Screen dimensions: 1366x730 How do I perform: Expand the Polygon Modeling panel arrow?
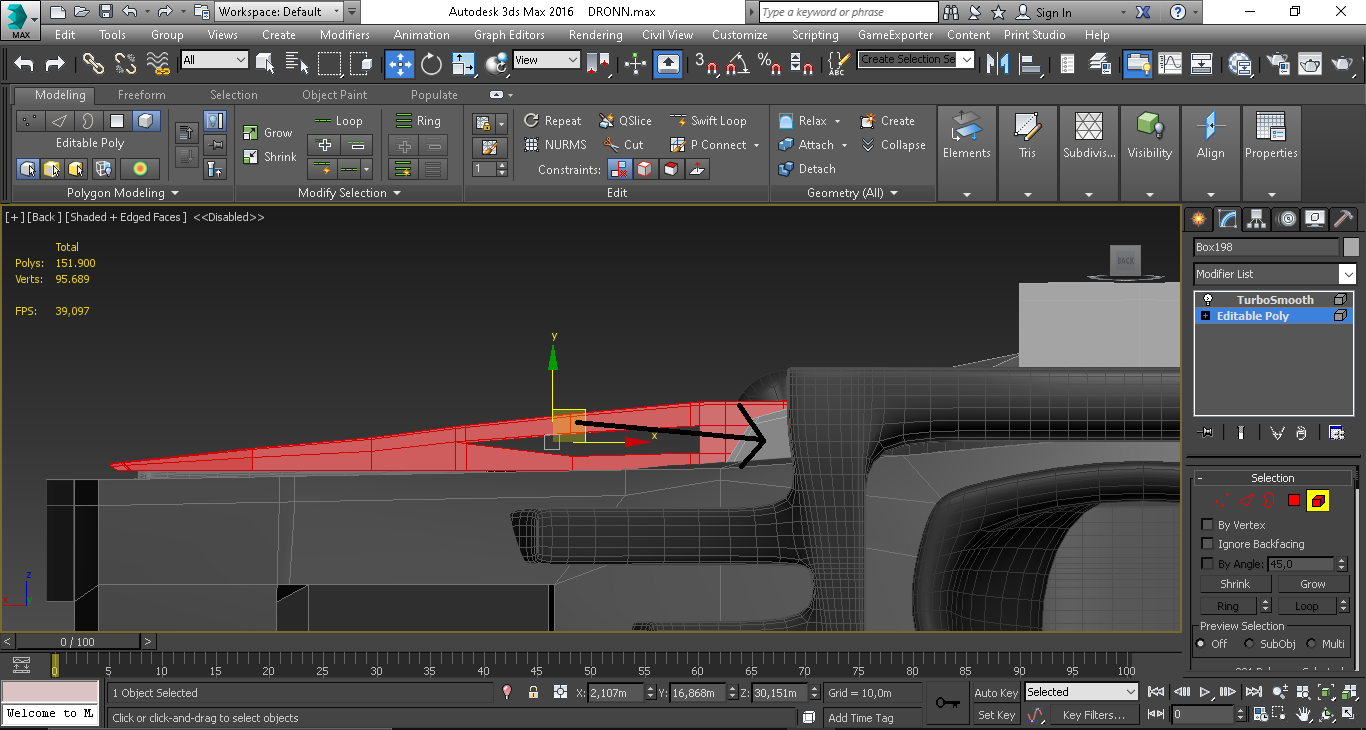click(x=175, y=193)
